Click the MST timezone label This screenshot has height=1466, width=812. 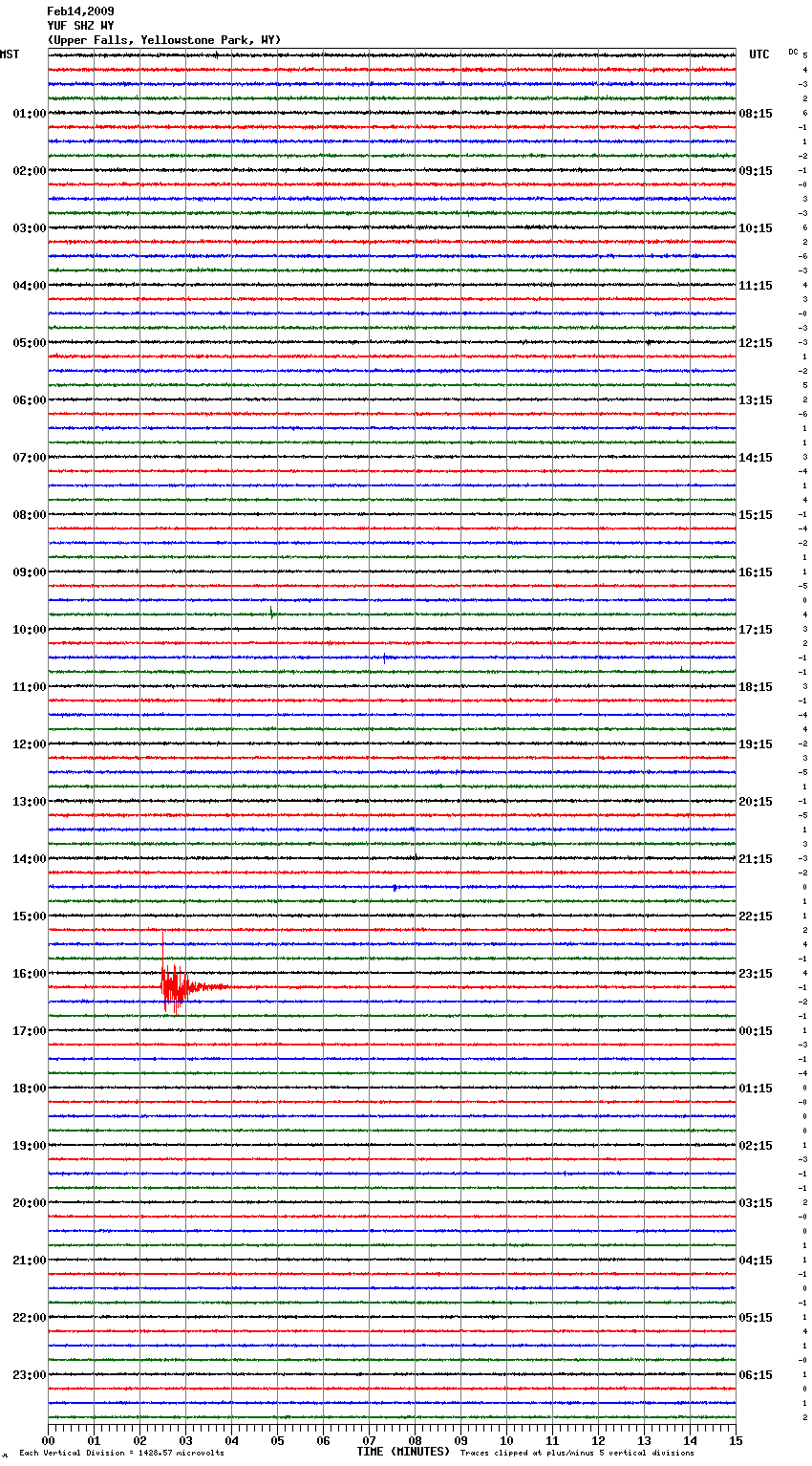10,54
